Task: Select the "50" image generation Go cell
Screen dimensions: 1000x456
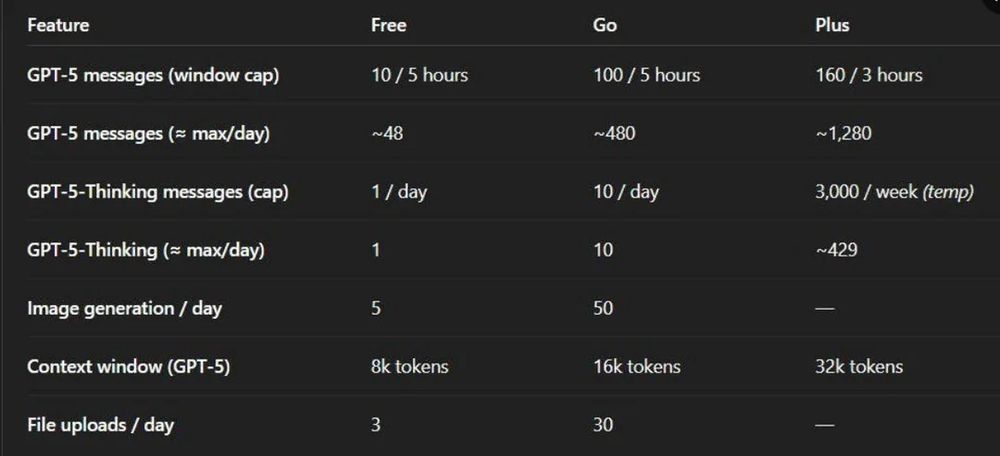Action: (603, 308)
